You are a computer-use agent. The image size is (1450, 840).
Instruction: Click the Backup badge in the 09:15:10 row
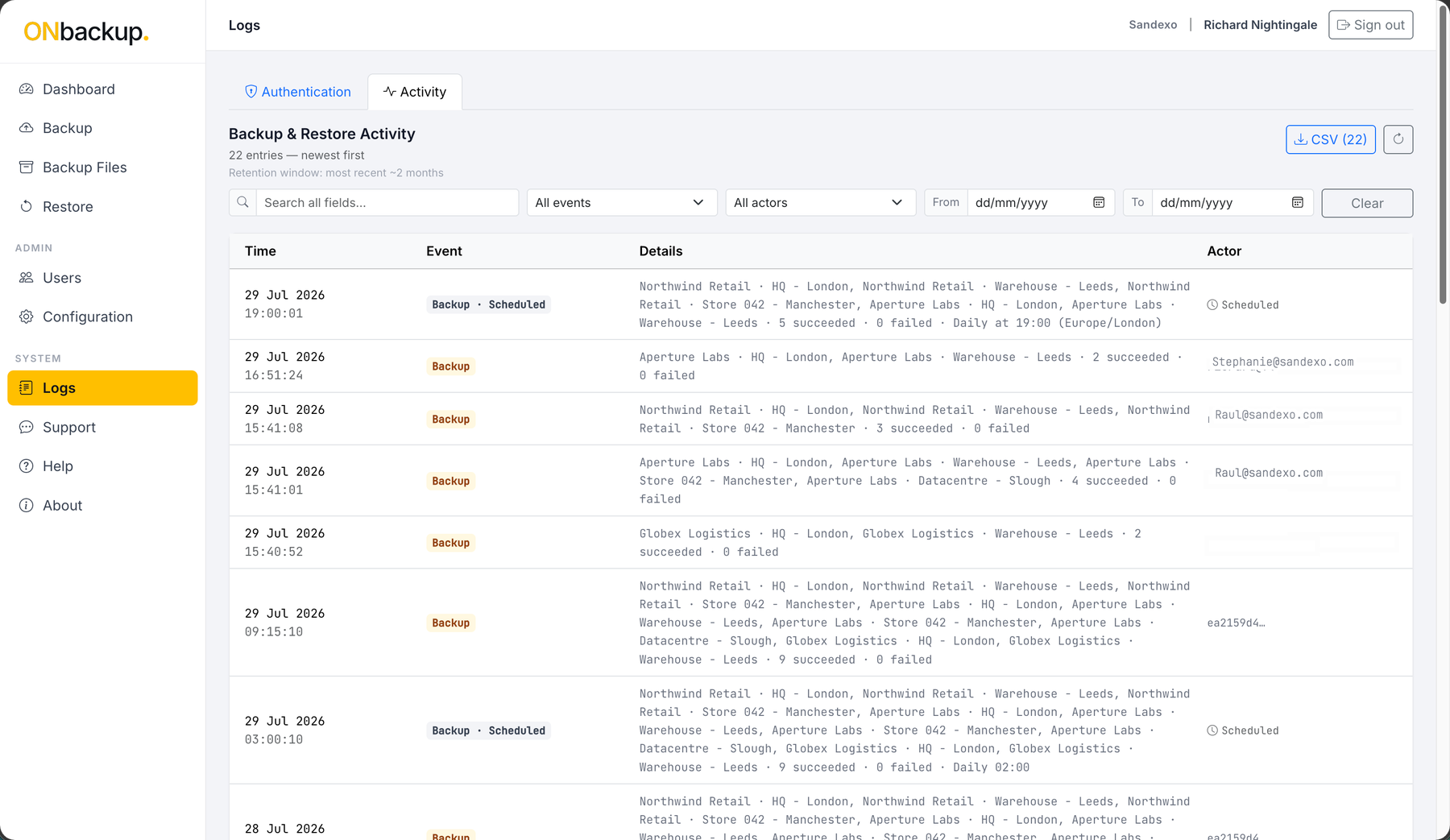coord(450,623)
